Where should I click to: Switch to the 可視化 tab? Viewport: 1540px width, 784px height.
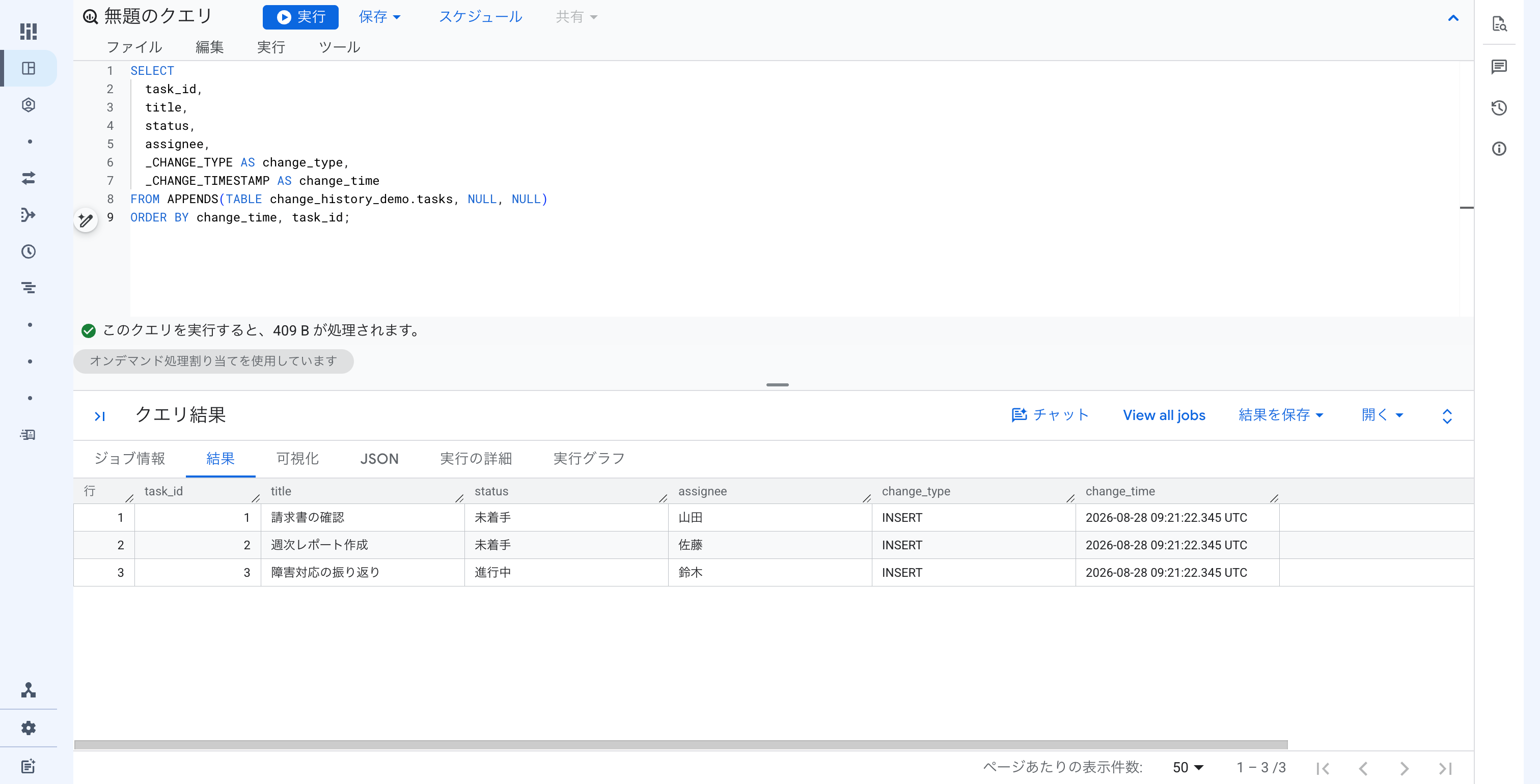click(x=297, y=458)
